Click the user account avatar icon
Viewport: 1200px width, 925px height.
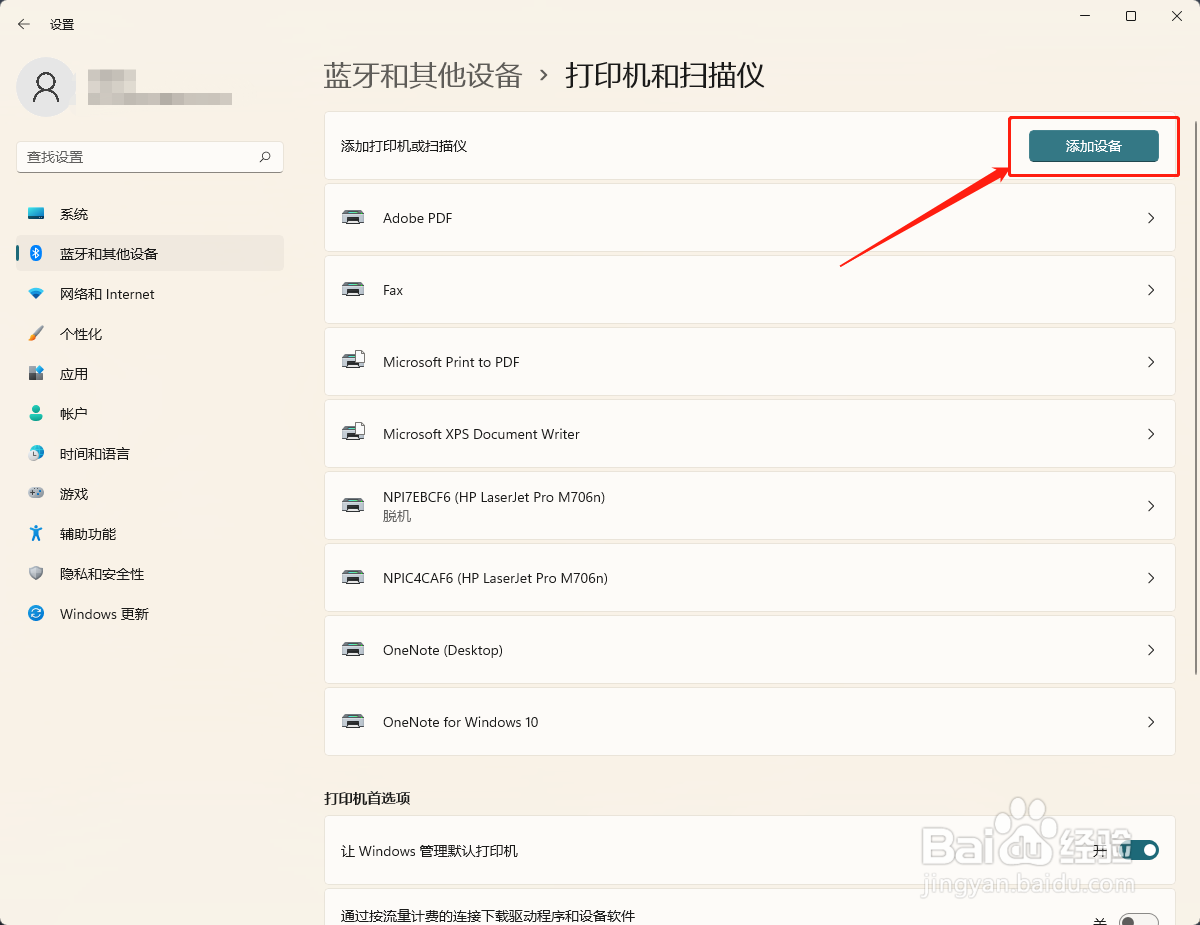click(46, 87)
